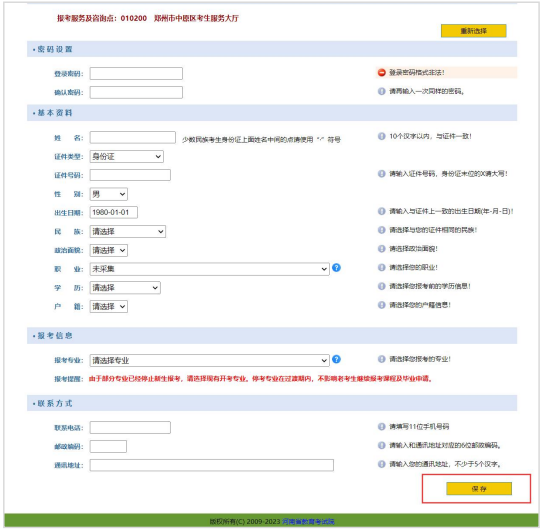Open the 性别 dropdown showing 男
The image size is (542, 531).
pos(109,194)
